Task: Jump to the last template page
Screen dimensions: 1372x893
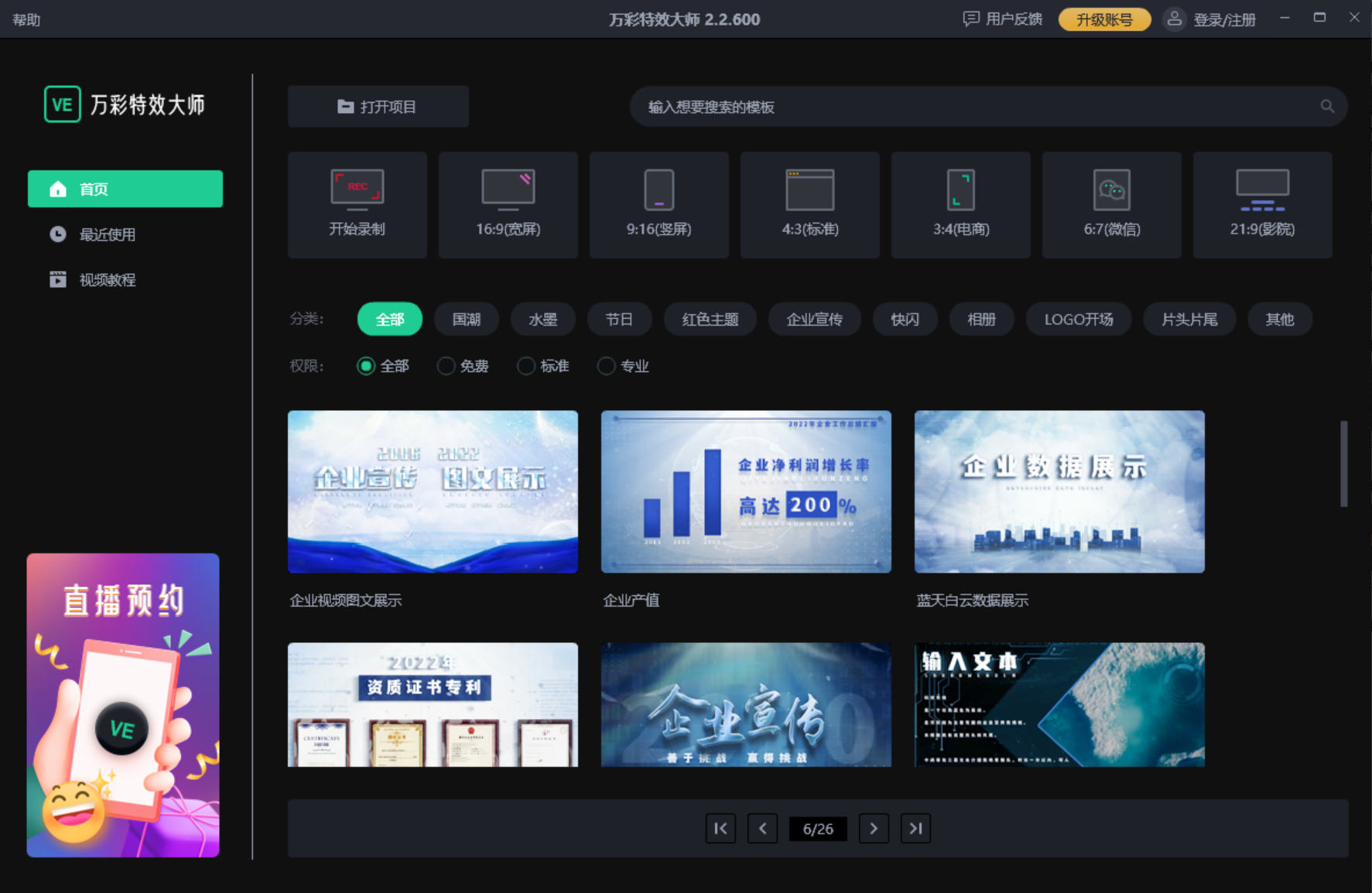Action: (x=915, y=829)
